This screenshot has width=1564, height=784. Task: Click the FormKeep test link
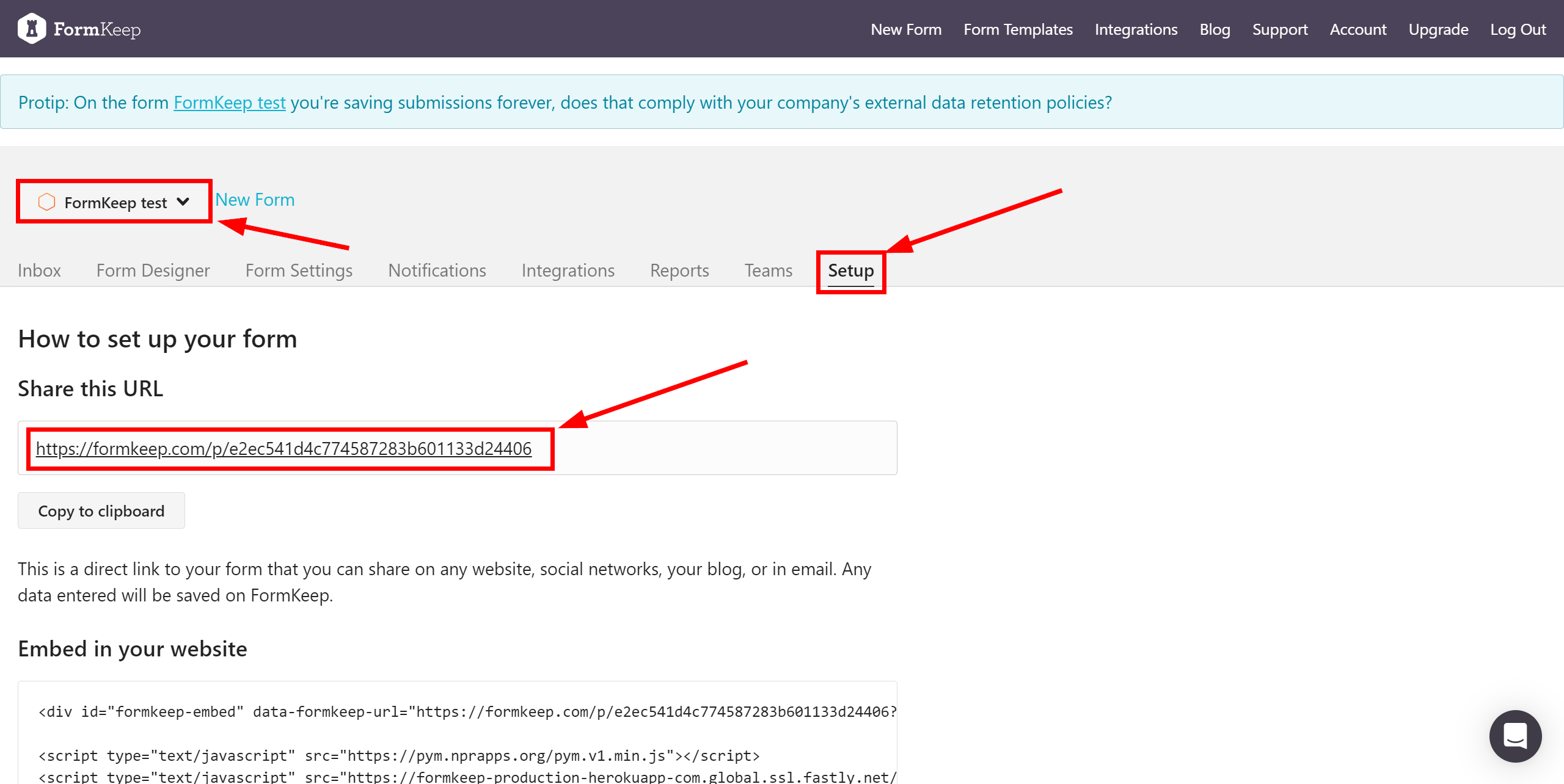[229, 102]
